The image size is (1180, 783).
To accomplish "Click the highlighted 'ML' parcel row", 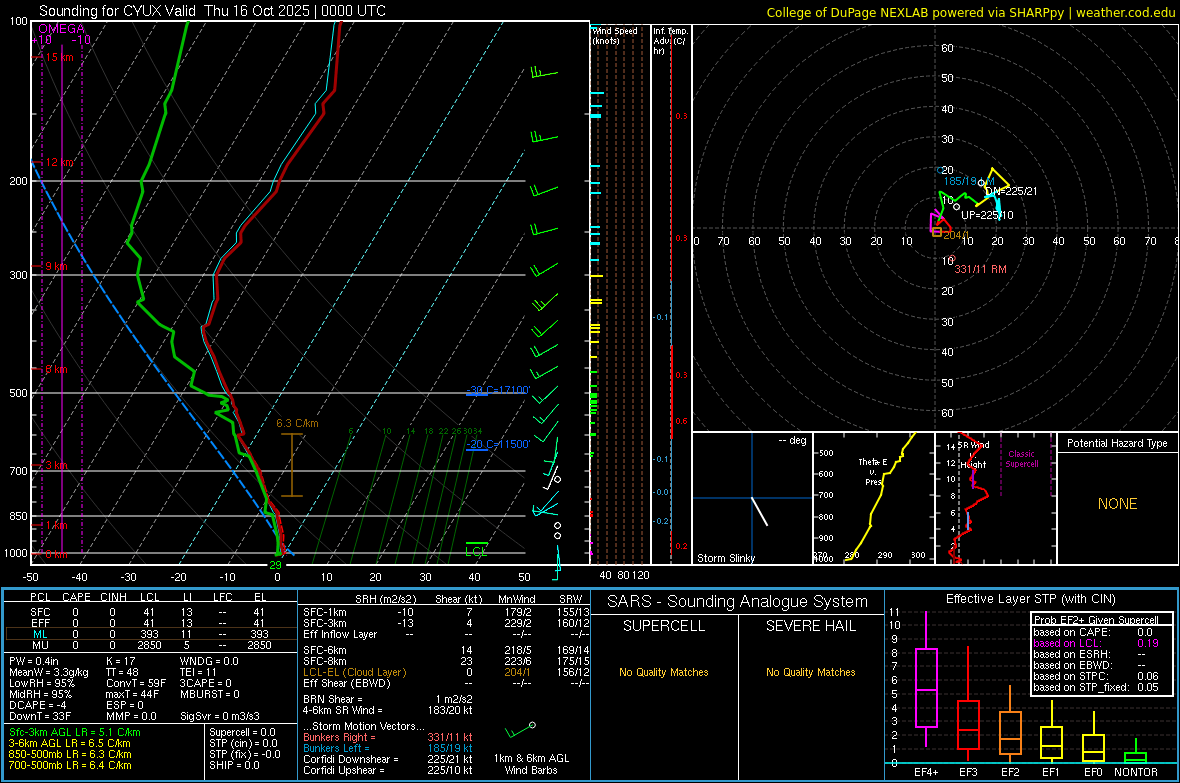I will (x=150, y=634).
